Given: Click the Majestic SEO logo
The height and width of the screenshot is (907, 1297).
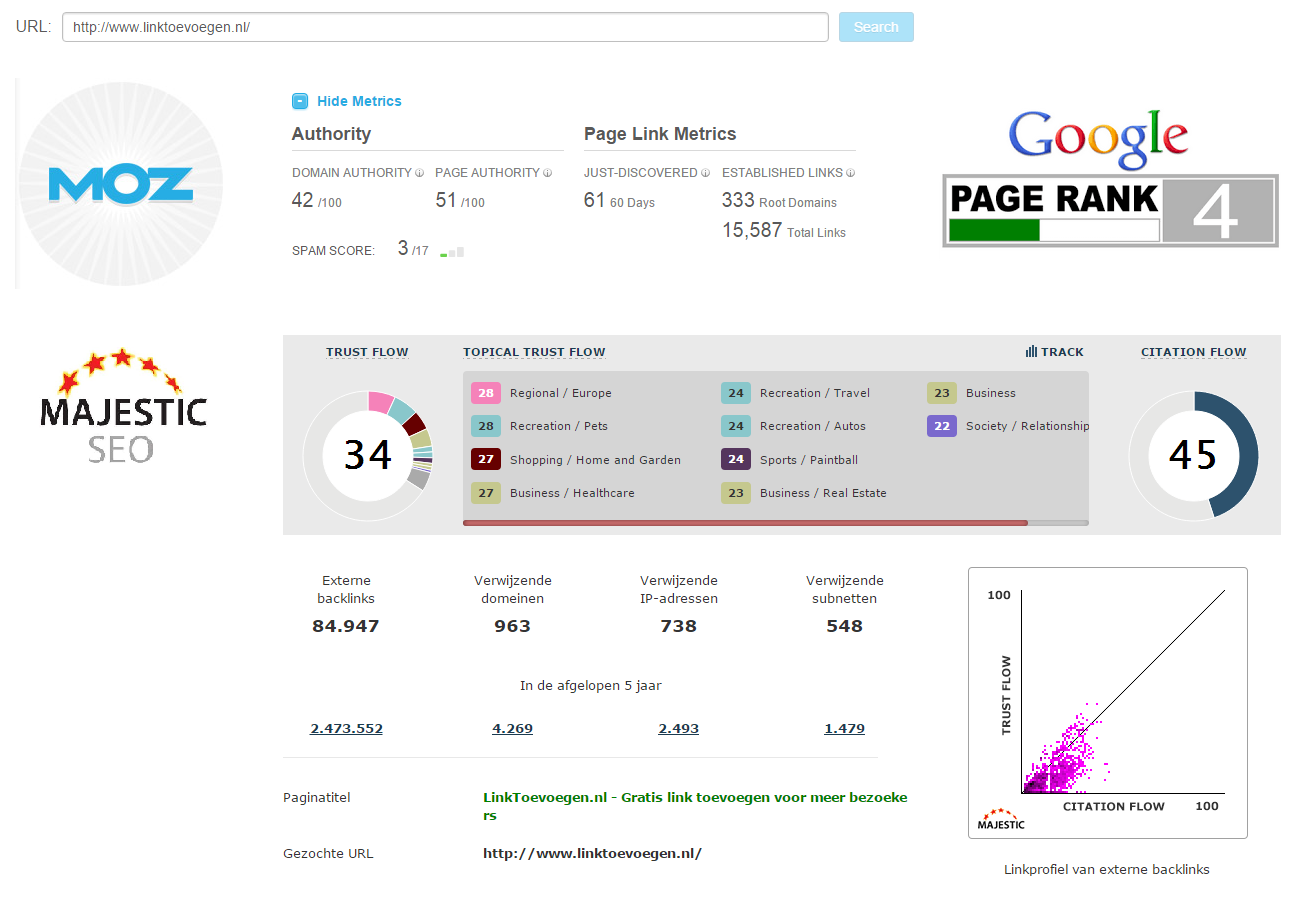Looking at the screenshot, I should (123, 406).
